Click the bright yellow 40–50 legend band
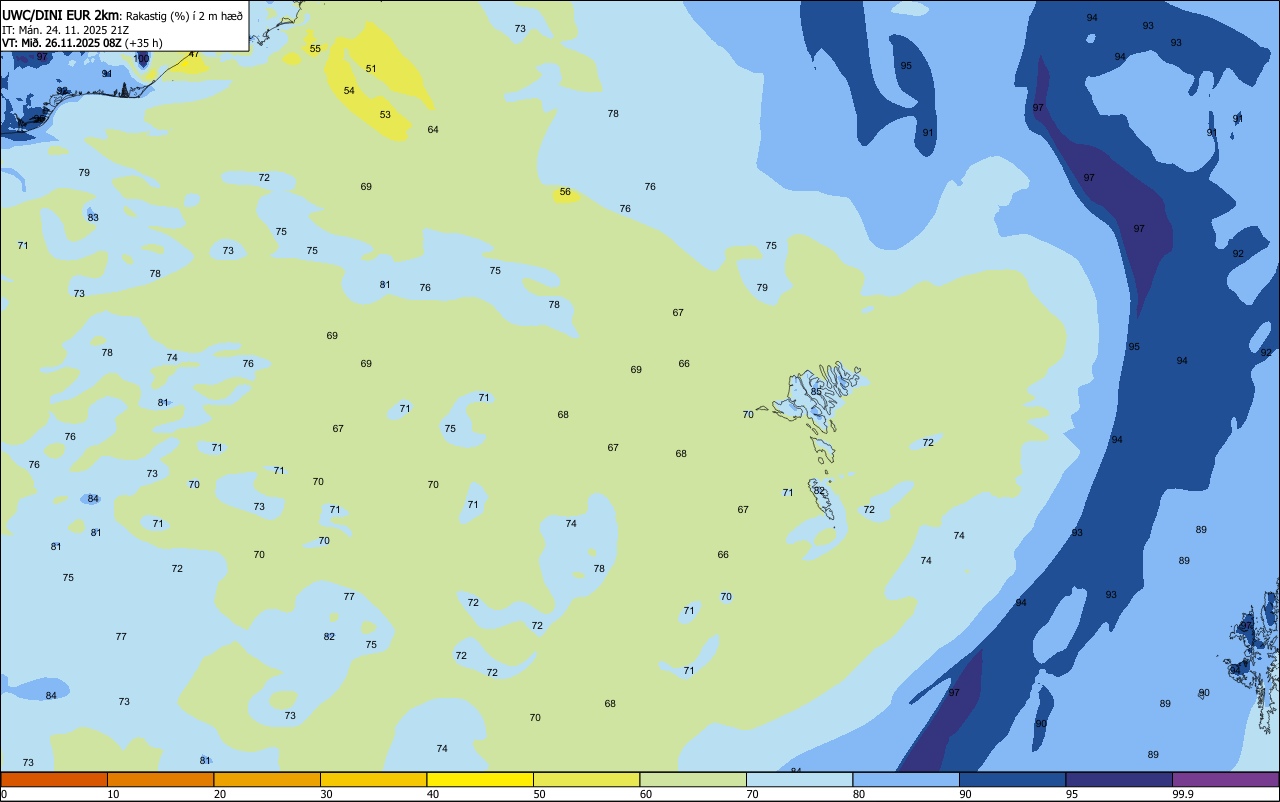The image size is (1280, 802). [480, 779]
